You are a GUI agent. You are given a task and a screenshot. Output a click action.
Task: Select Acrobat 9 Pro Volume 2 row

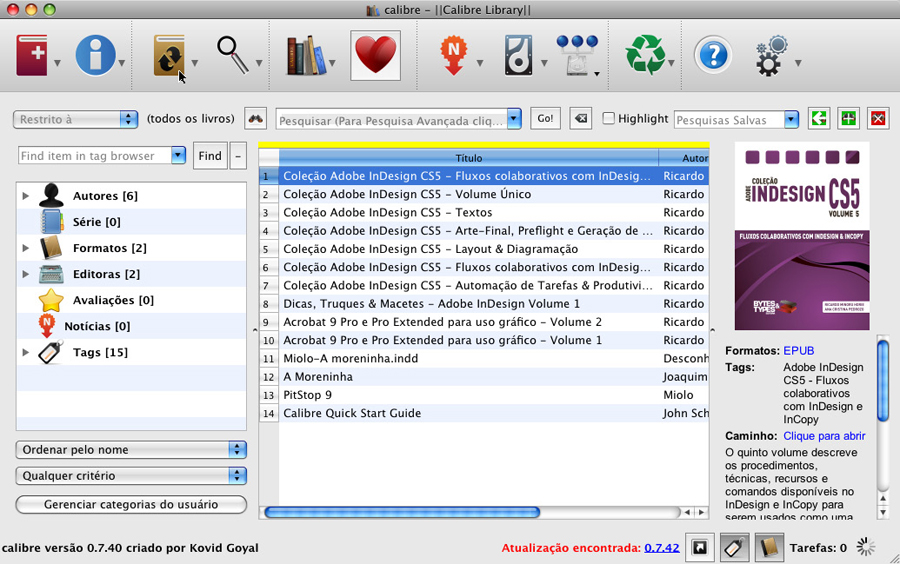pos(484,322)
